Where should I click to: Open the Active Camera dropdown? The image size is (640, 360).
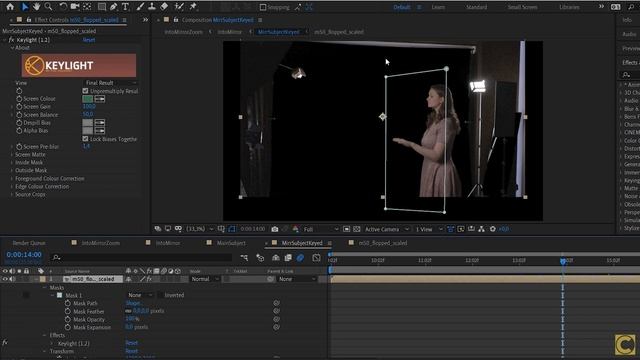click(386, 229)
